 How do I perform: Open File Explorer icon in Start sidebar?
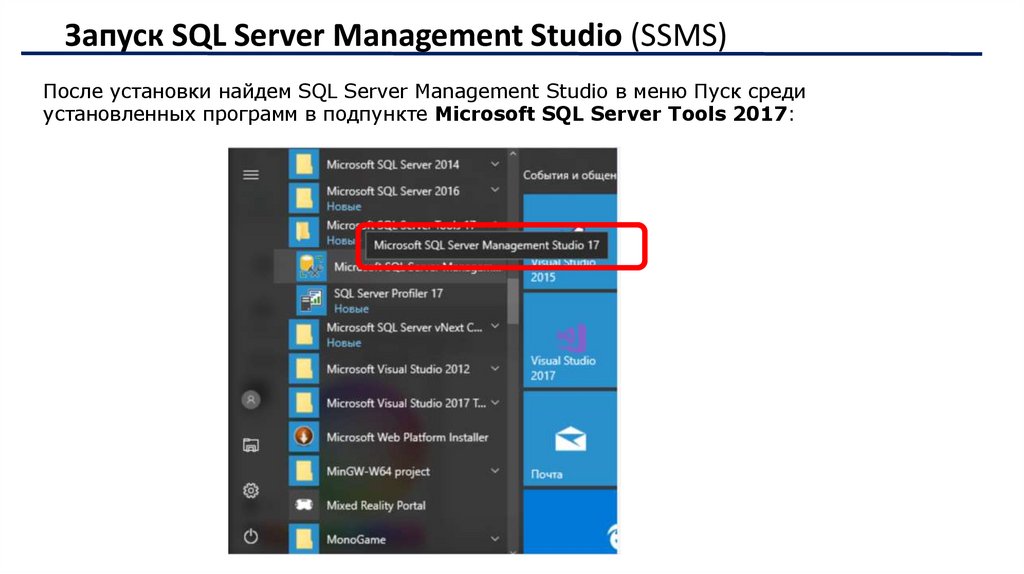tap(251, 445)
